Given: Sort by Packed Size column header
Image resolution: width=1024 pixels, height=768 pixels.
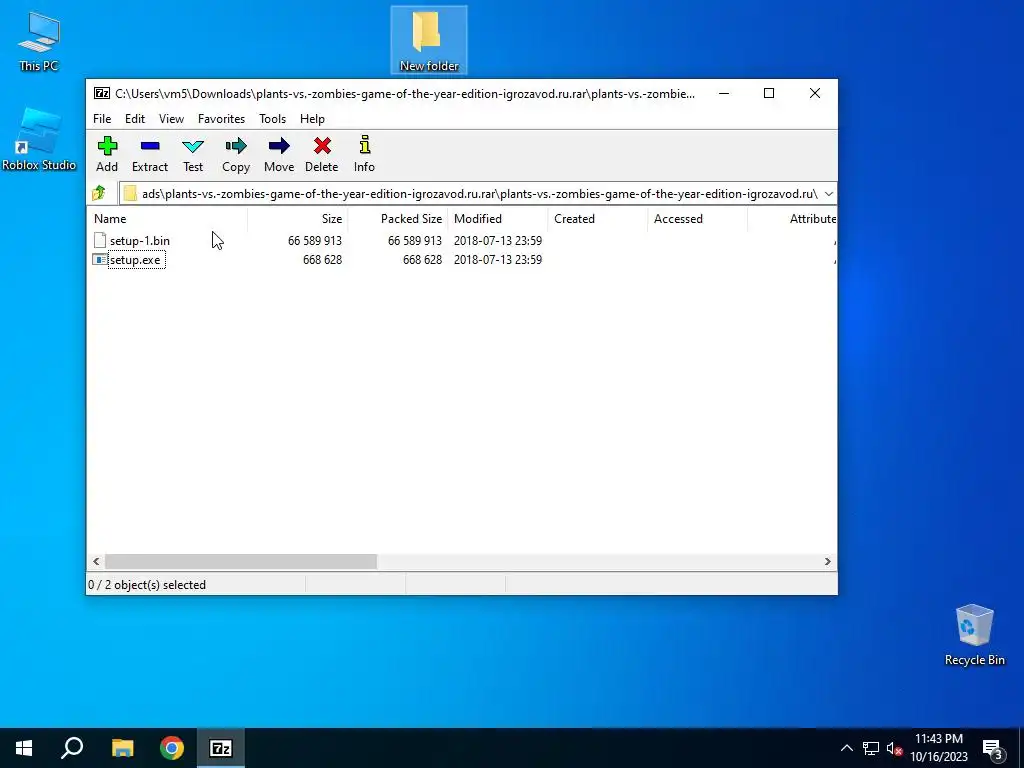Looking at the screenshot, I should [x=398, y=219].
